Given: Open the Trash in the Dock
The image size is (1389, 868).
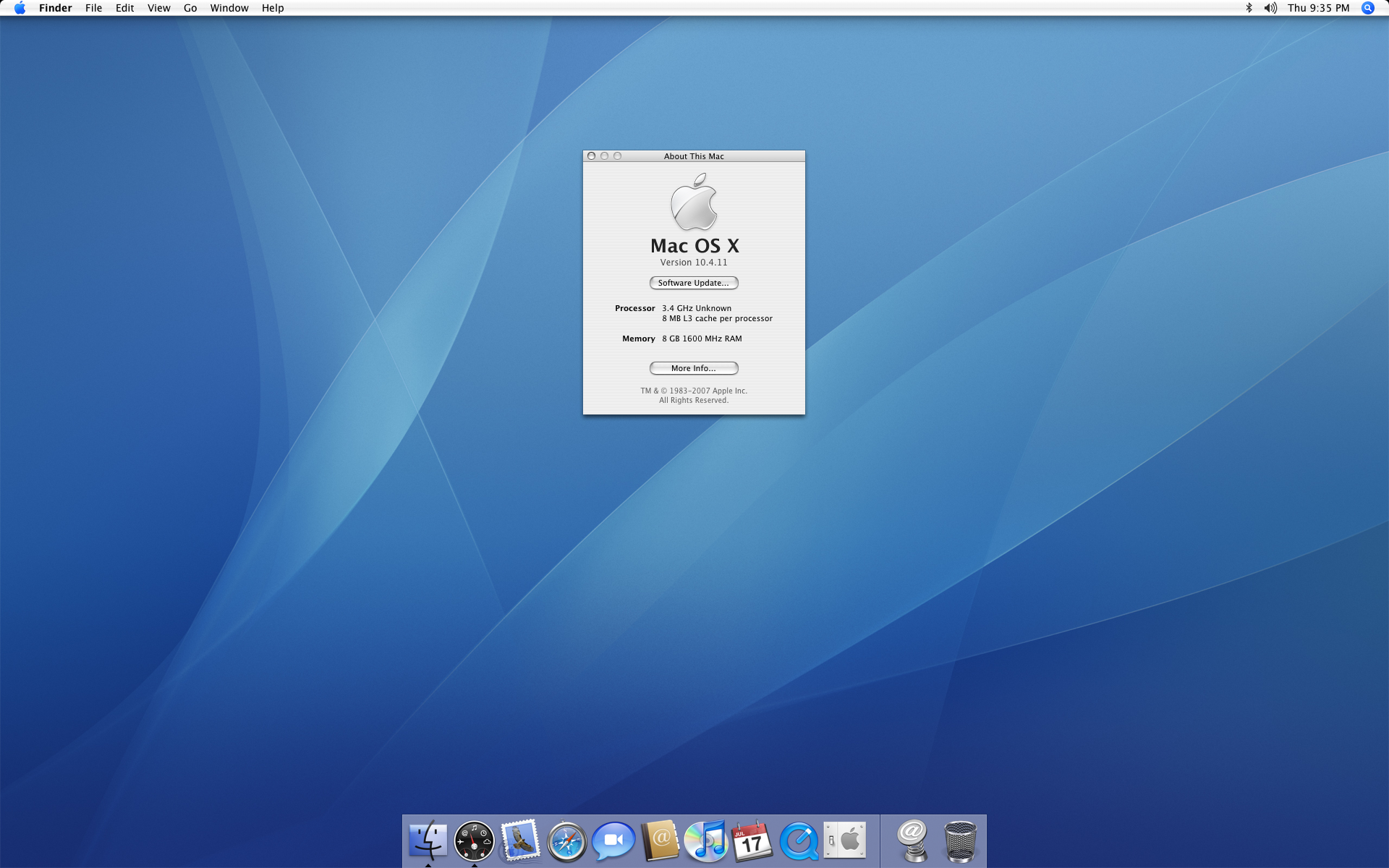Looking at the screenshot, I should [x=960, y=841].
